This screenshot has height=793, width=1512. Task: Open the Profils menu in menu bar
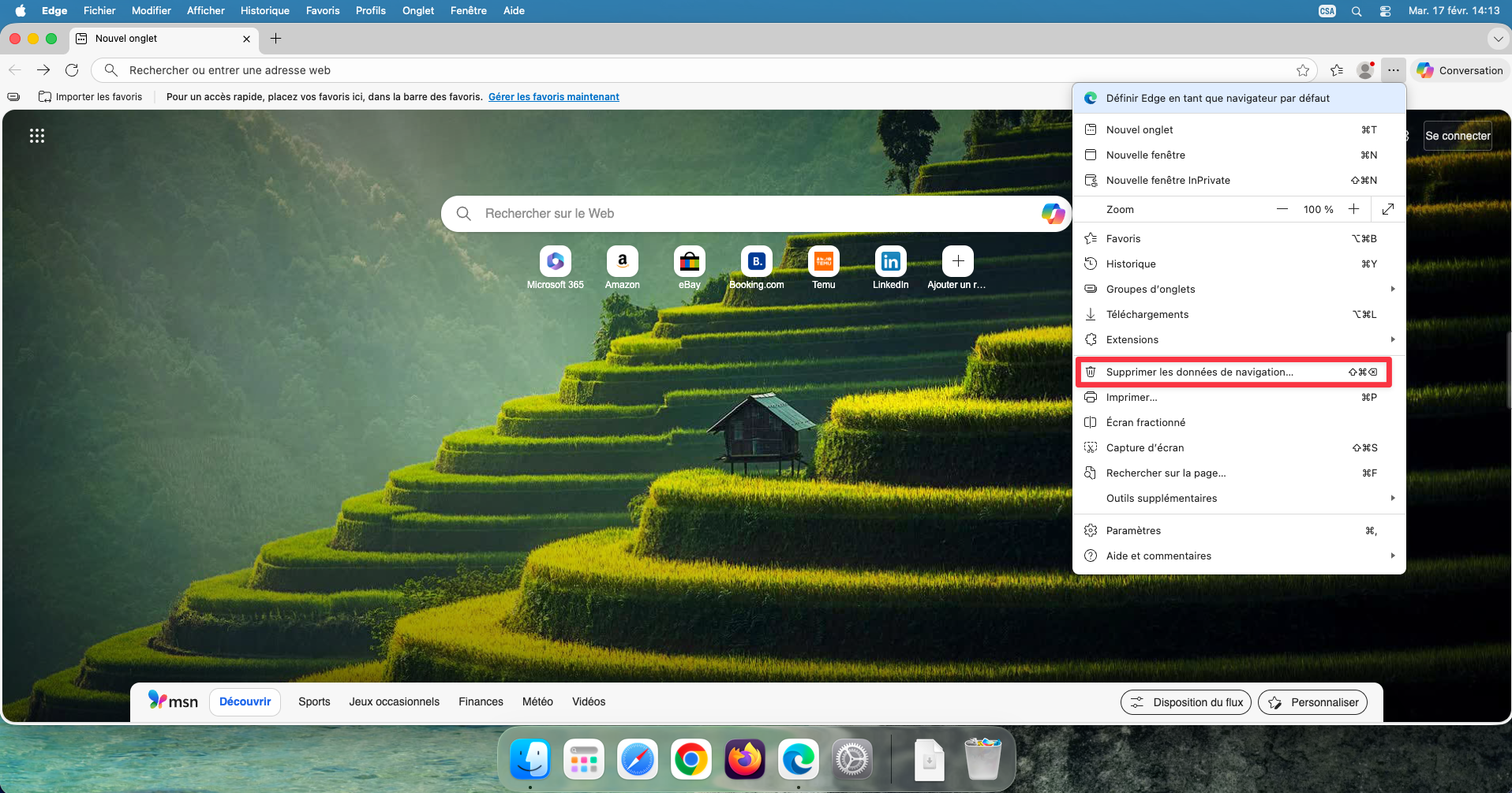[x=371, y=10]
